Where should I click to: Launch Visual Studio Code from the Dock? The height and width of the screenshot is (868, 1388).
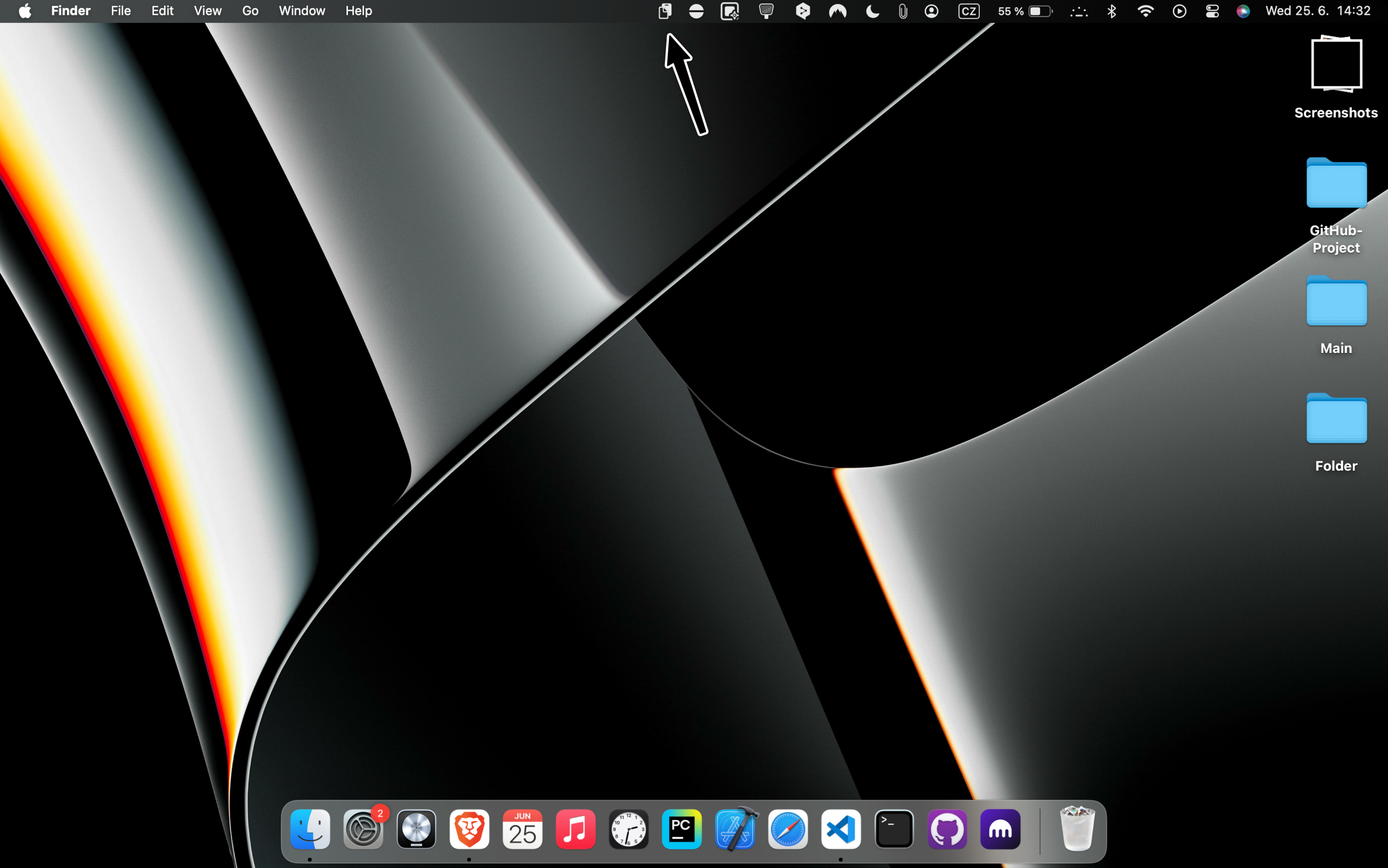841,829
